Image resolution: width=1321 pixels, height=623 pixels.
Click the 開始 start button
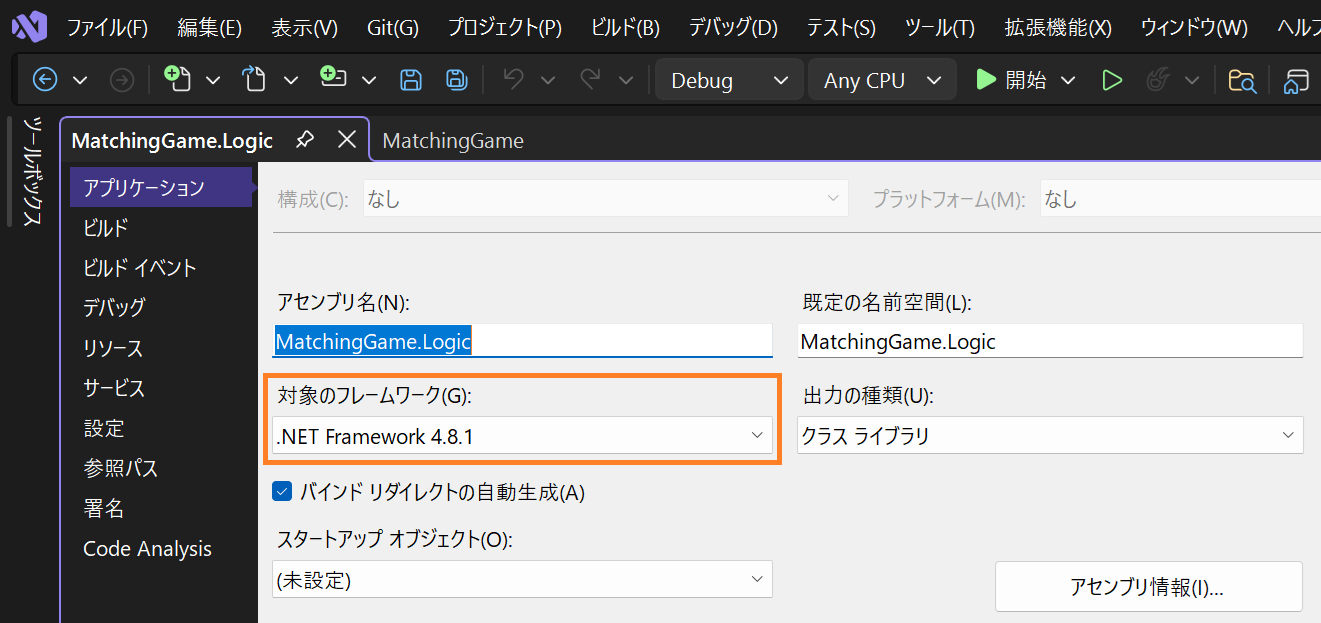click(1013, 79)
